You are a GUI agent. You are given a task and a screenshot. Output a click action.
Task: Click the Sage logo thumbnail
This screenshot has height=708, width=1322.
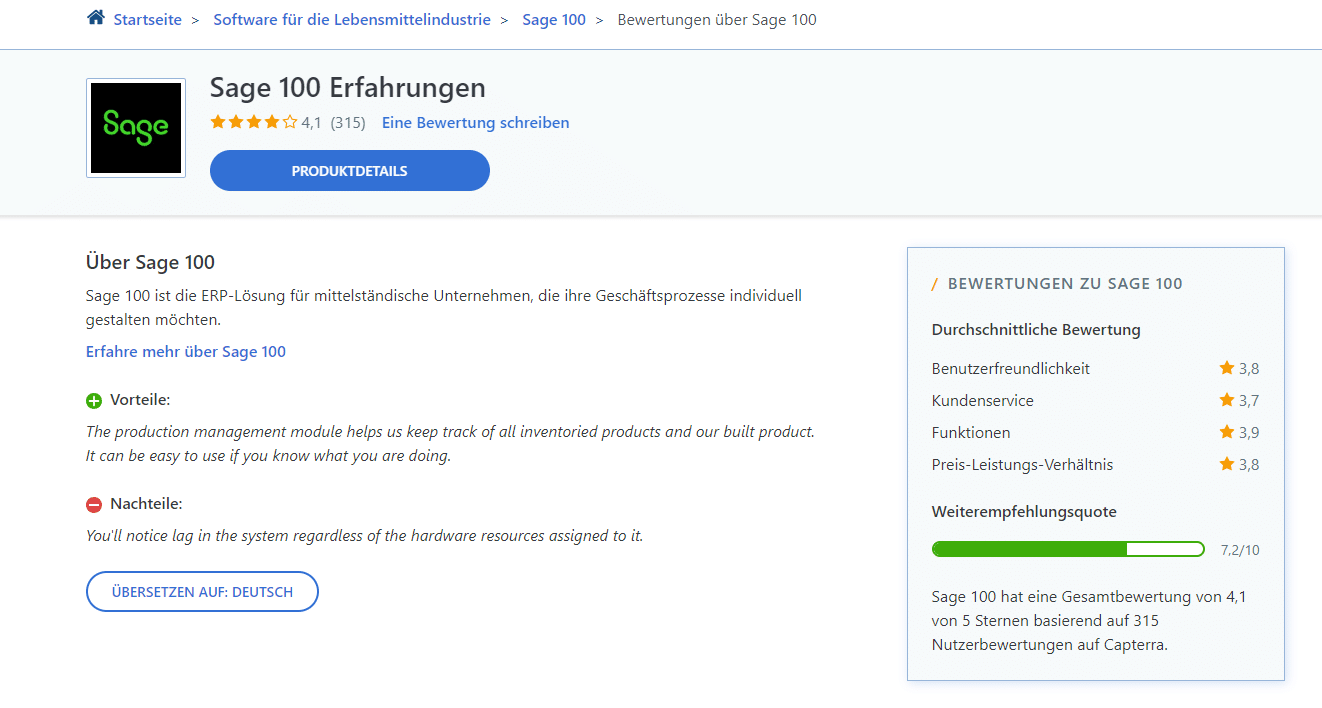(x=136, y=128)
